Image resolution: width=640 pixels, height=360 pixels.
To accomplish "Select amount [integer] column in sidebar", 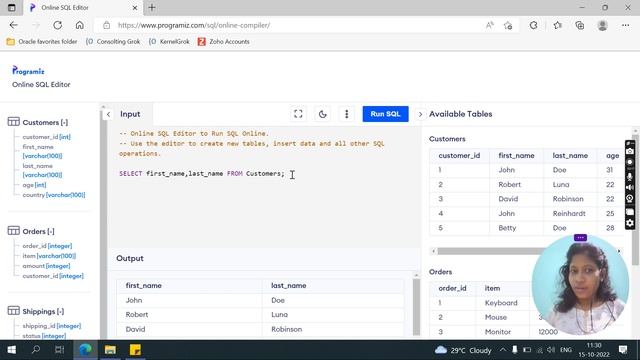I will tap(46, 266).
